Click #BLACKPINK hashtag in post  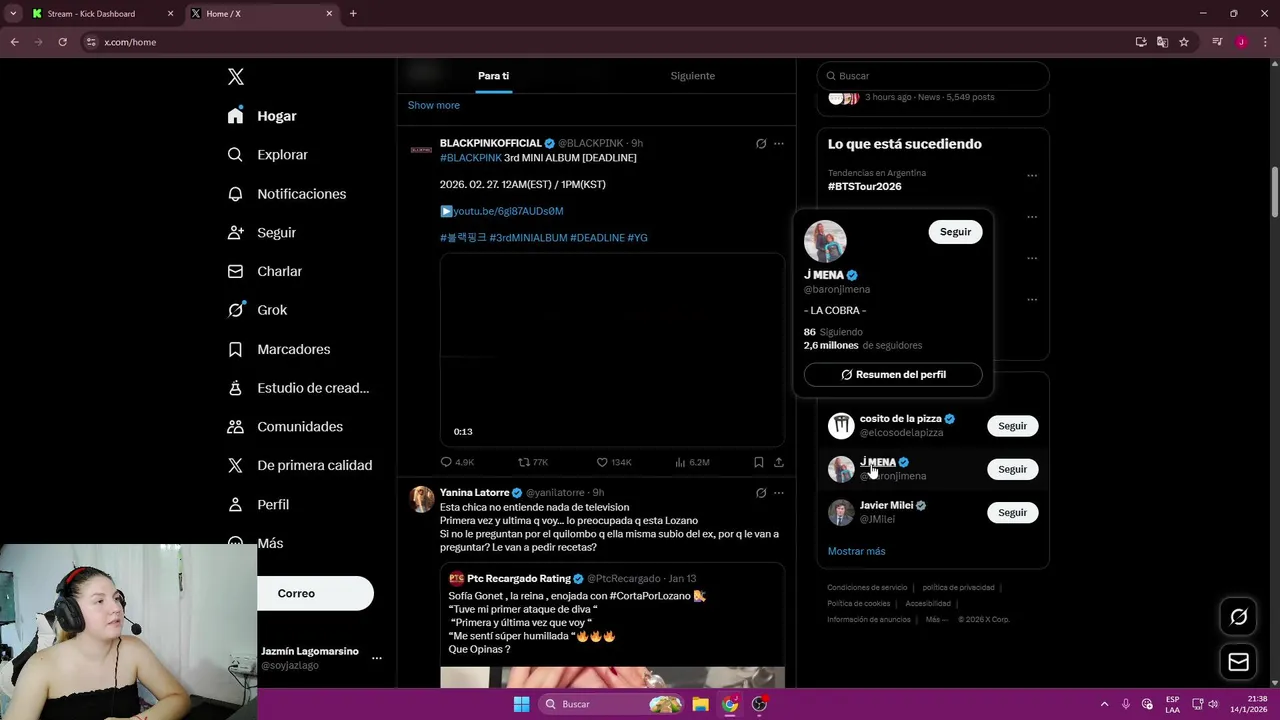(471, 158)
